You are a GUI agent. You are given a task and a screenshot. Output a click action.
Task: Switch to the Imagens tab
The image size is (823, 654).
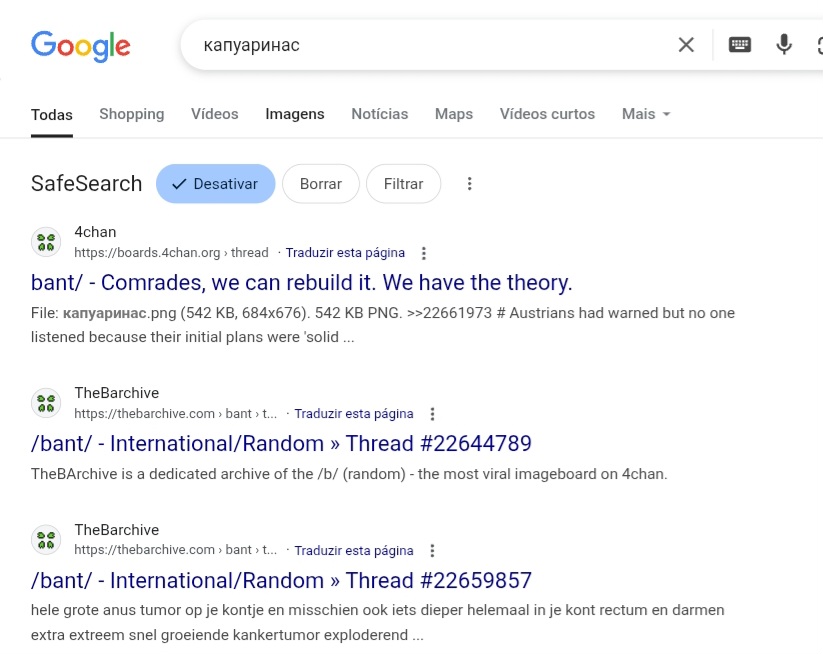pyautogui.click(x=294, y=114)
